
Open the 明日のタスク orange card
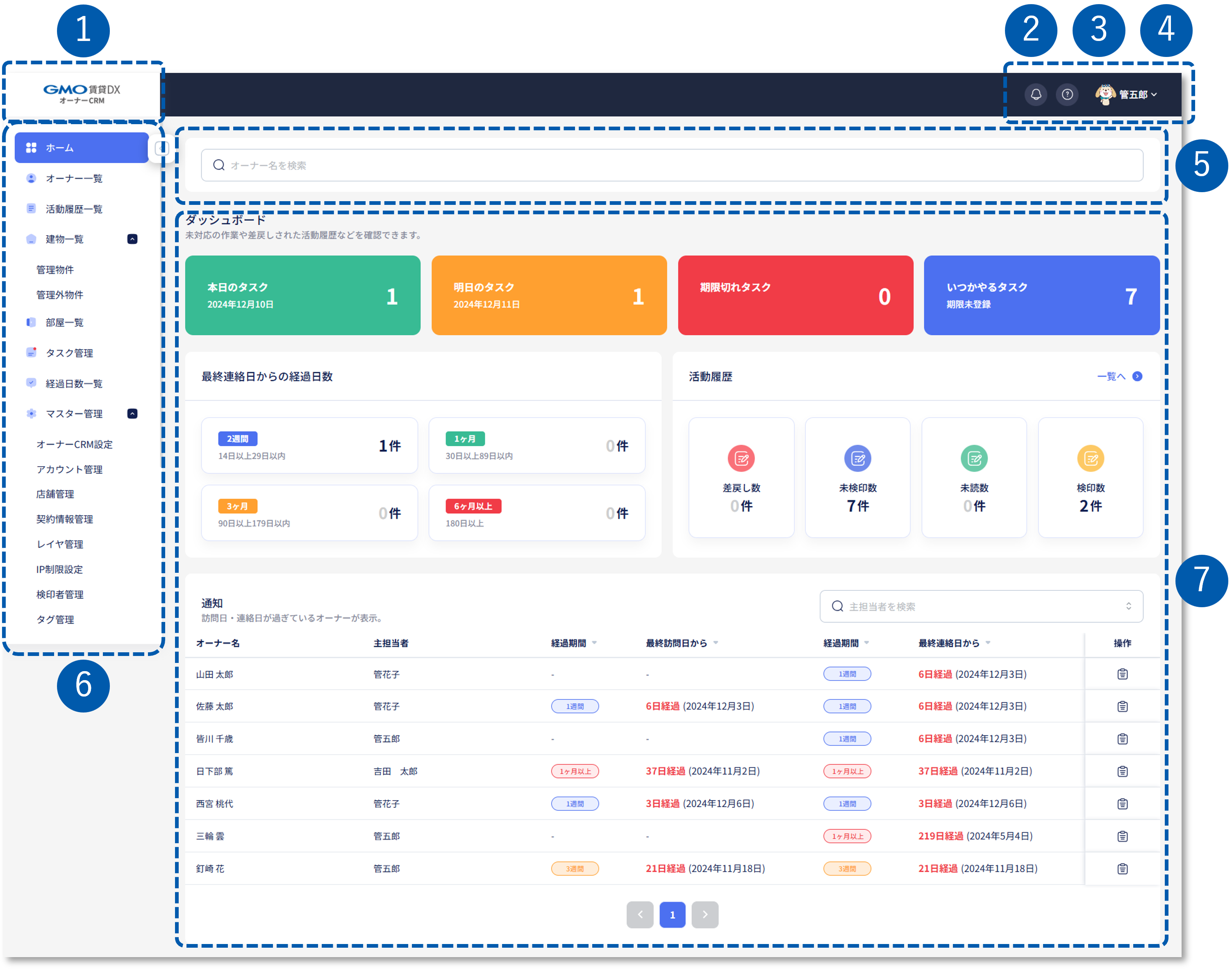[x=549, y=295]
